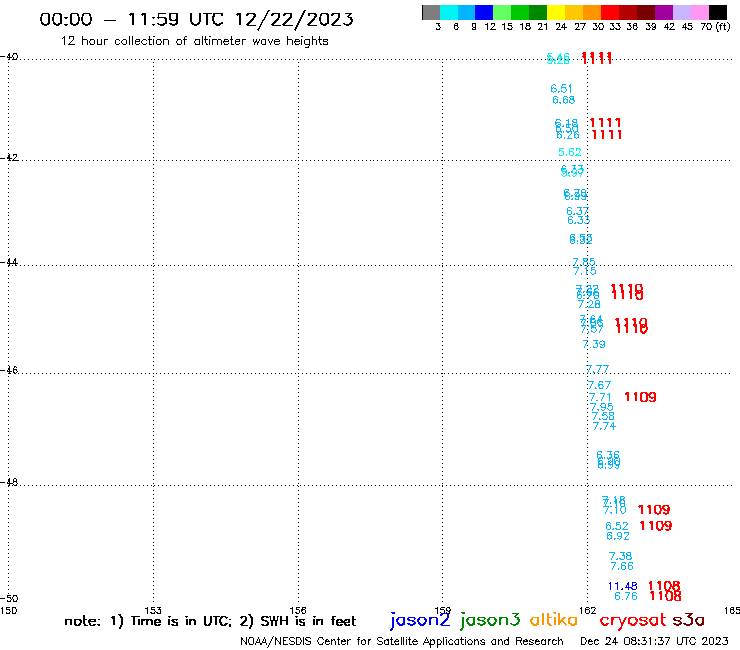Click the wave height value 7.28
The image size is (740, 650).
pos(589,304)
